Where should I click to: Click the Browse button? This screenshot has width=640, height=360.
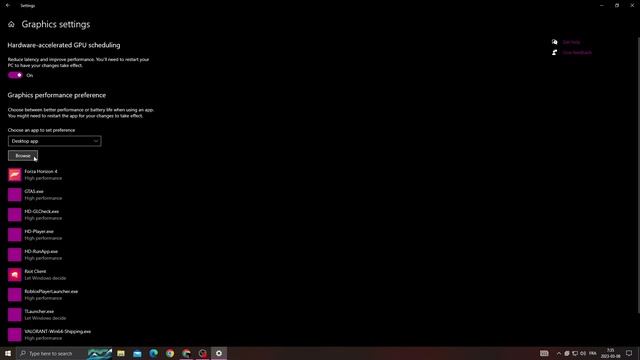(x=23, y=156)
